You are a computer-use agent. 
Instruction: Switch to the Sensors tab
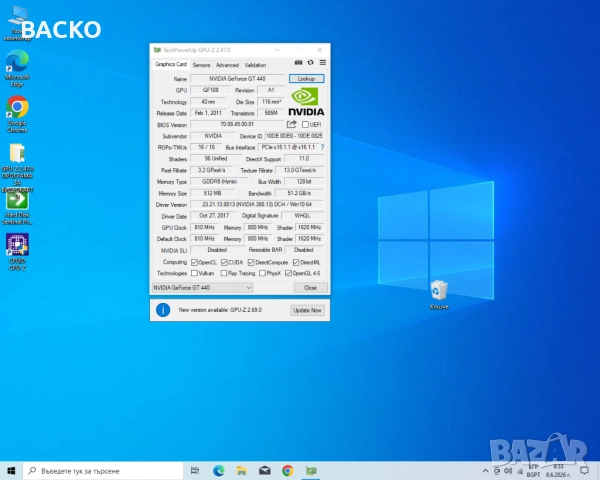pyautogui.click(x=201, y=65)
